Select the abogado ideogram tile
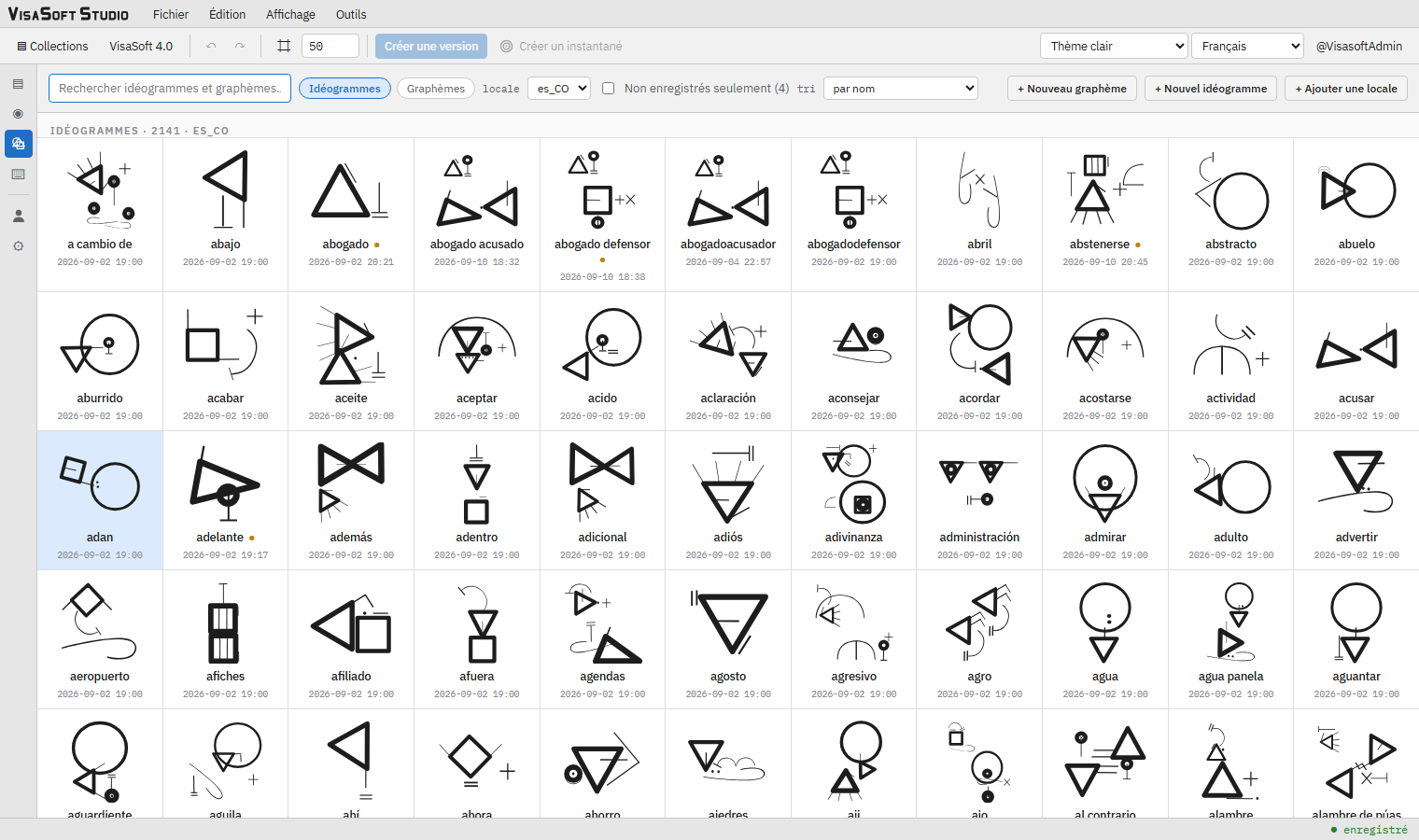 tap(351, 215)
